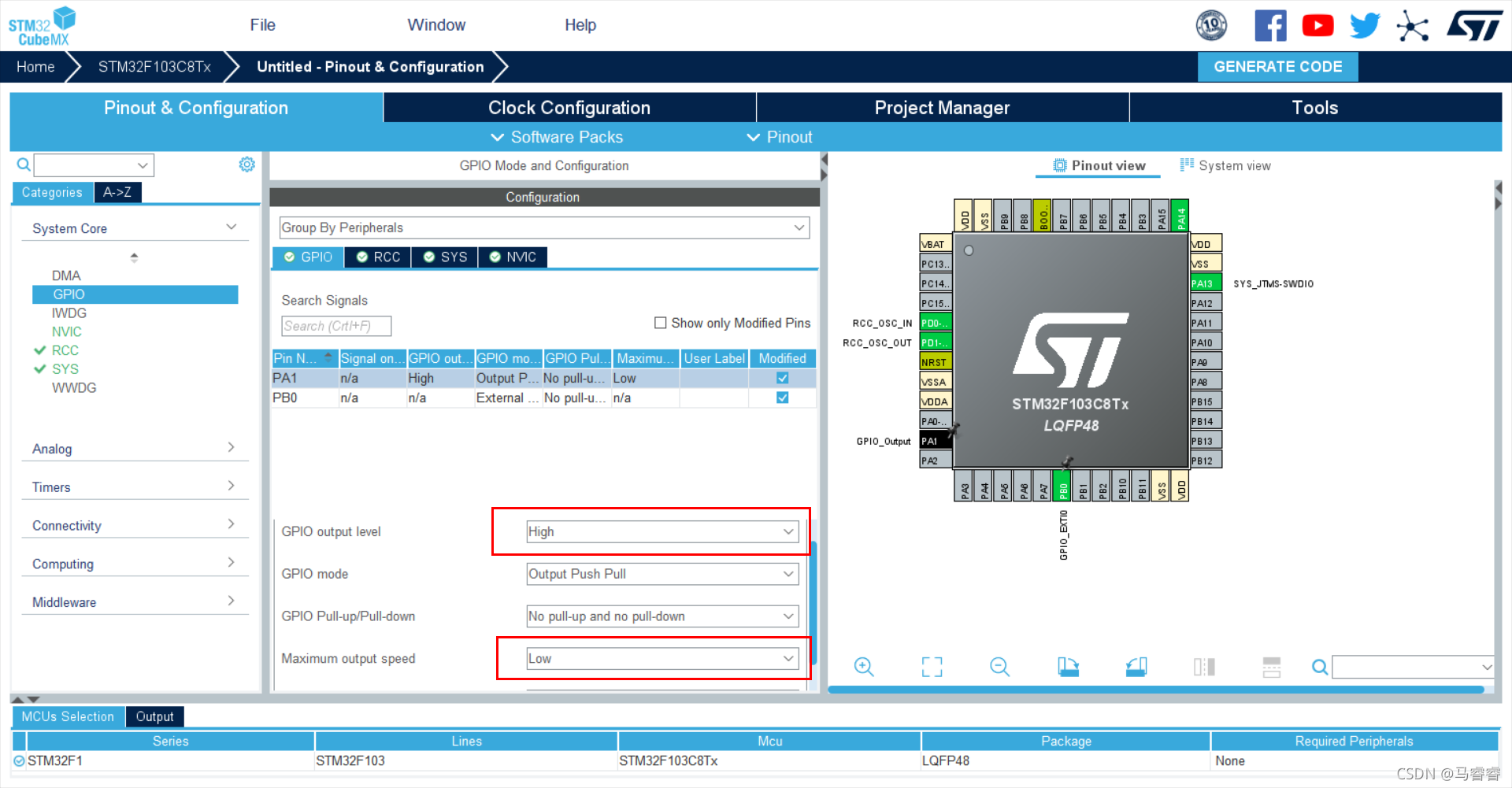Image resolution: width=1512 pixels, height=788 pixels.
Task: Open the File menu
Action: pyautogui.click(x=262, y=25)
